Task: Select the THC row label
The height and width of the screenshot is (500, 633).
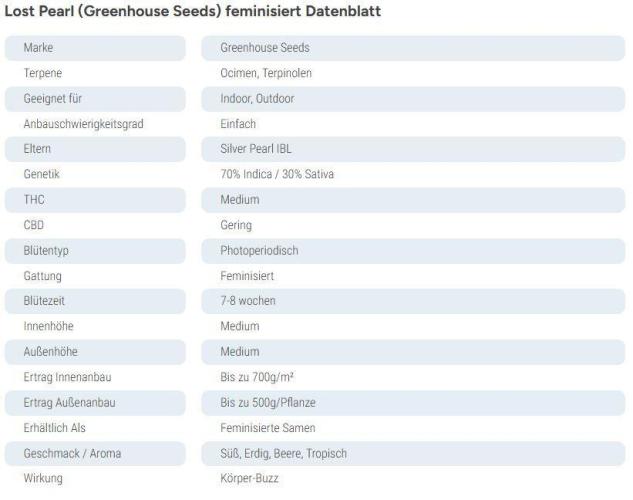Action: (x=34, y=200)
